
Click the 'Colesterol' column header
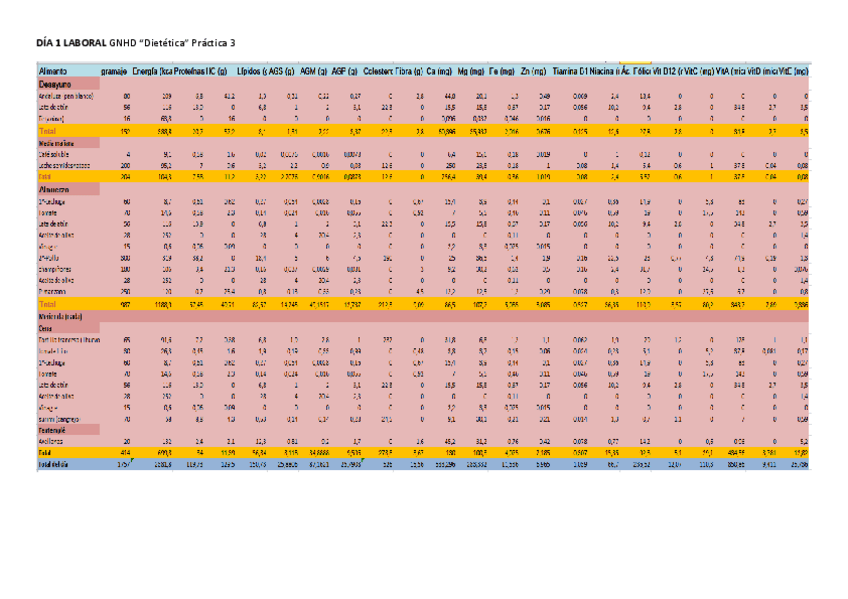click(x=378, y=71)
